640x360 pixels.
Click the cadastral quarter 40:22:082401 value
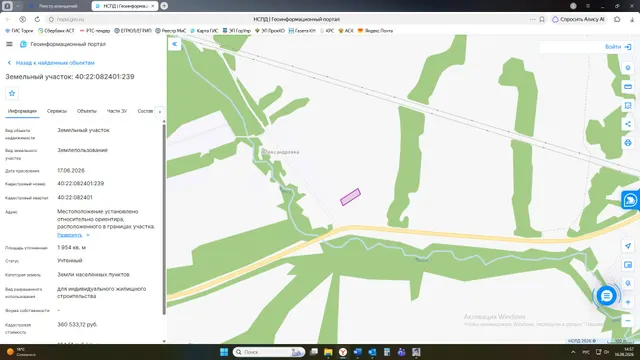click(75, 198)
